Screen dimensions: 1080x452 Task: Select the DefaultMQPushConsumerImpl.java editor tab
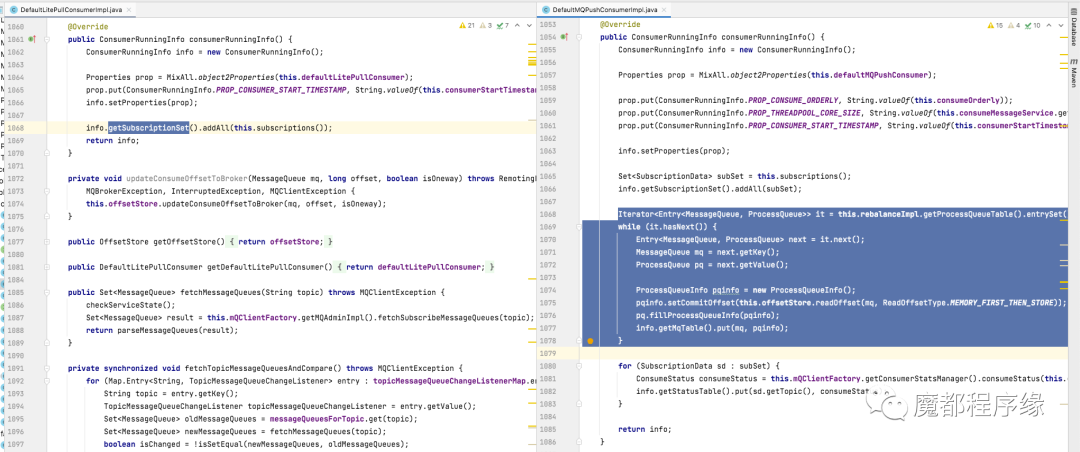point(605,10)
